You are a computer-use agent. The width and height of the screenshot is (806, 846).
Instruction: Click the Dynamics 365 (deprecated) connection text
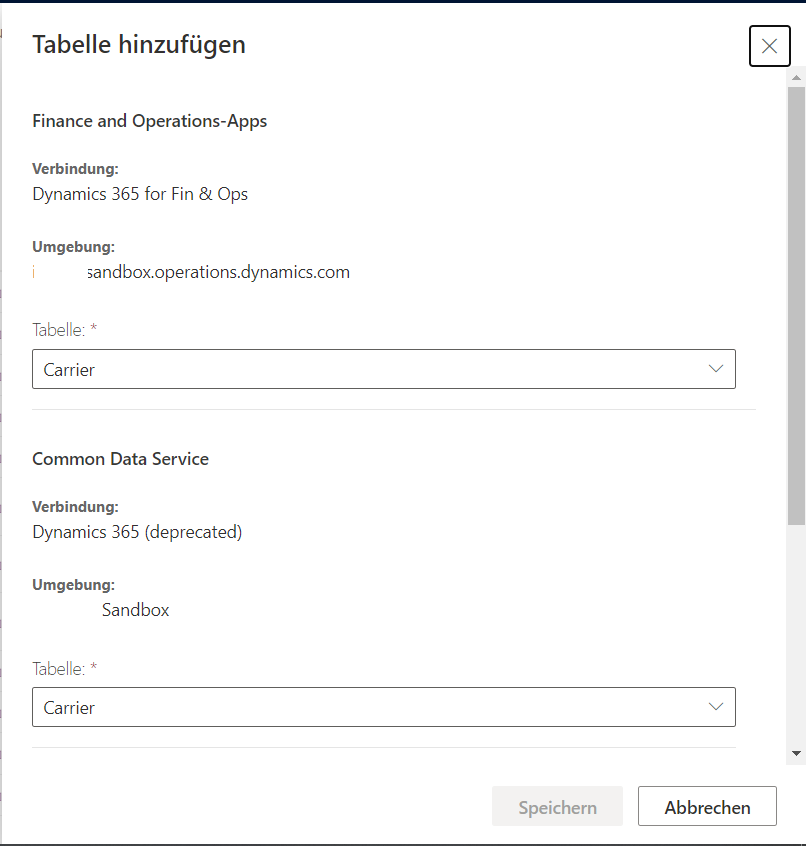point(137,532)
